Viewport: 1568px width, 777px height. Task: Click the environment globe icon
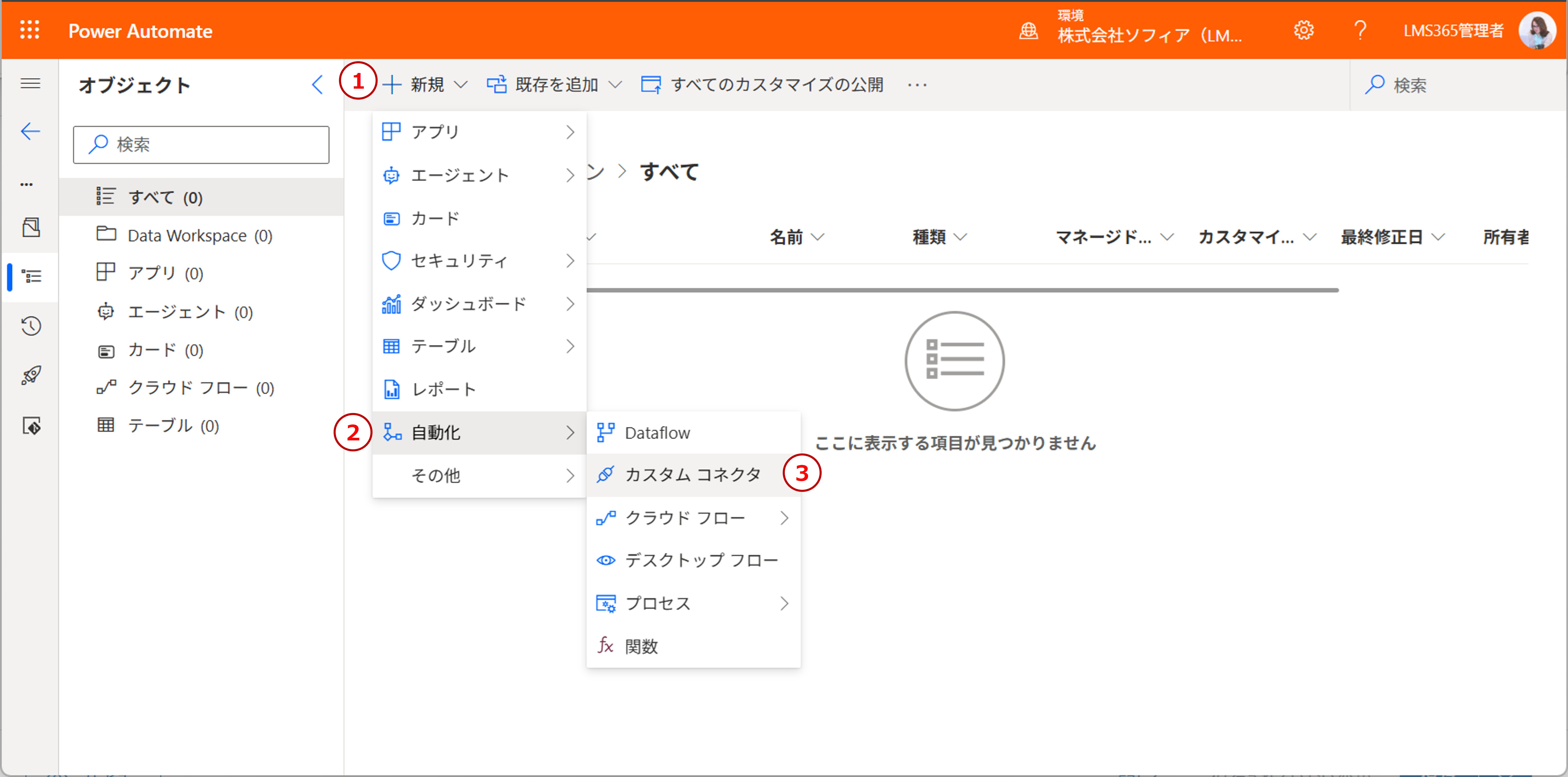(1028, 30)
